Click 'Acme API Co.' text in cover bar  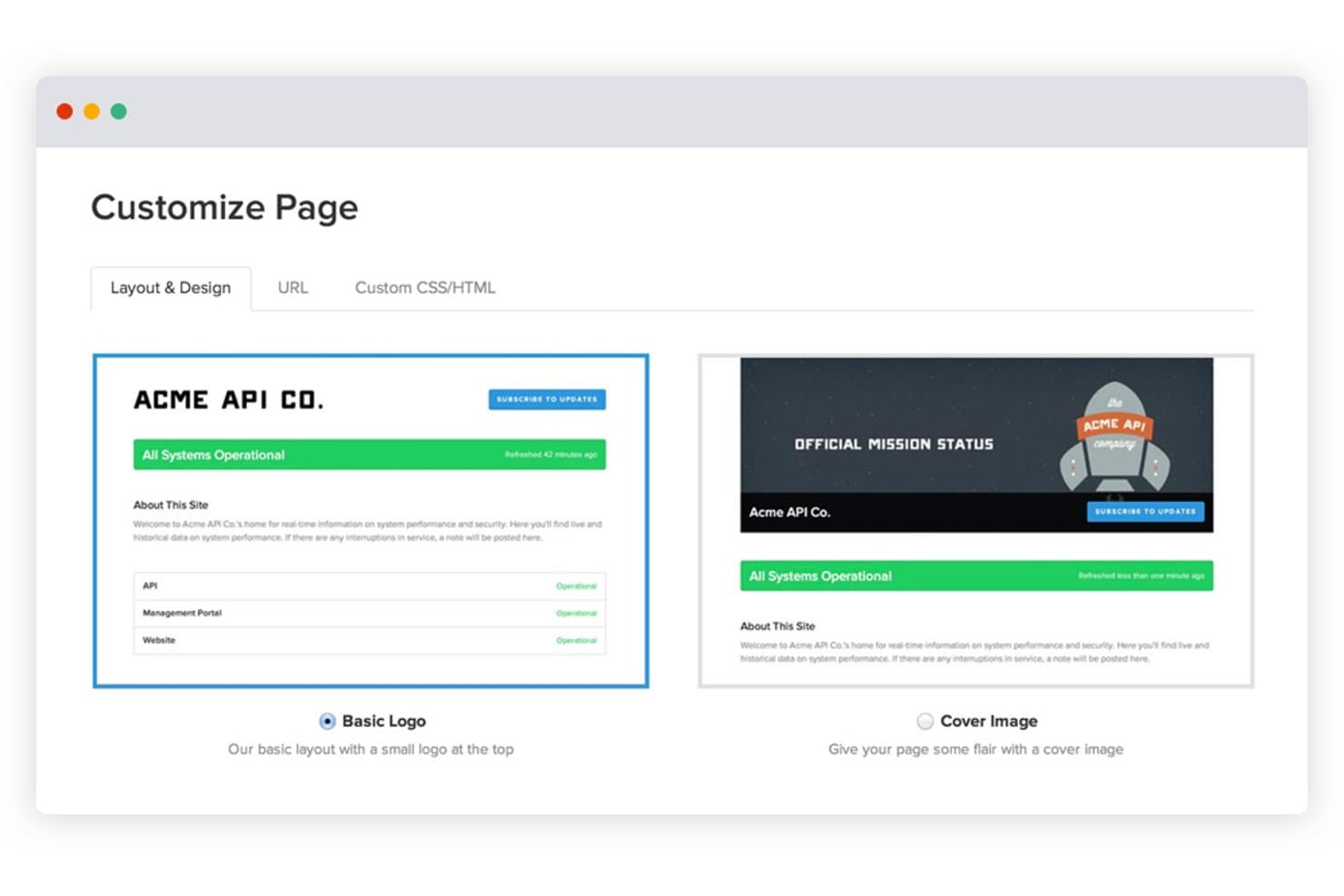click(x=789, y=512)
